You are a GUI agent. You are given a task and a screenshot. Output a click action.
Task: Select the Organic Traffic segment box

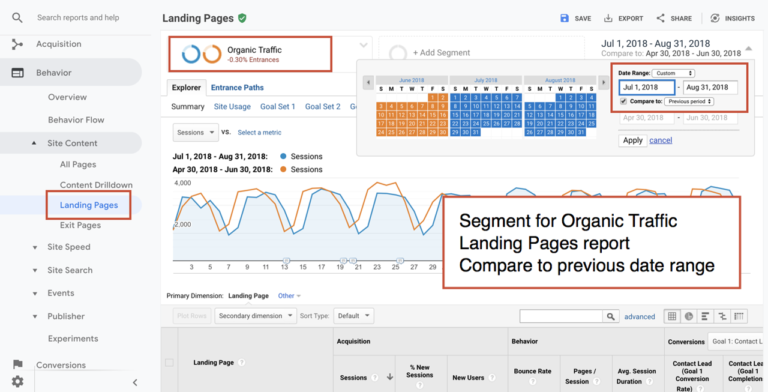point(250,53)
